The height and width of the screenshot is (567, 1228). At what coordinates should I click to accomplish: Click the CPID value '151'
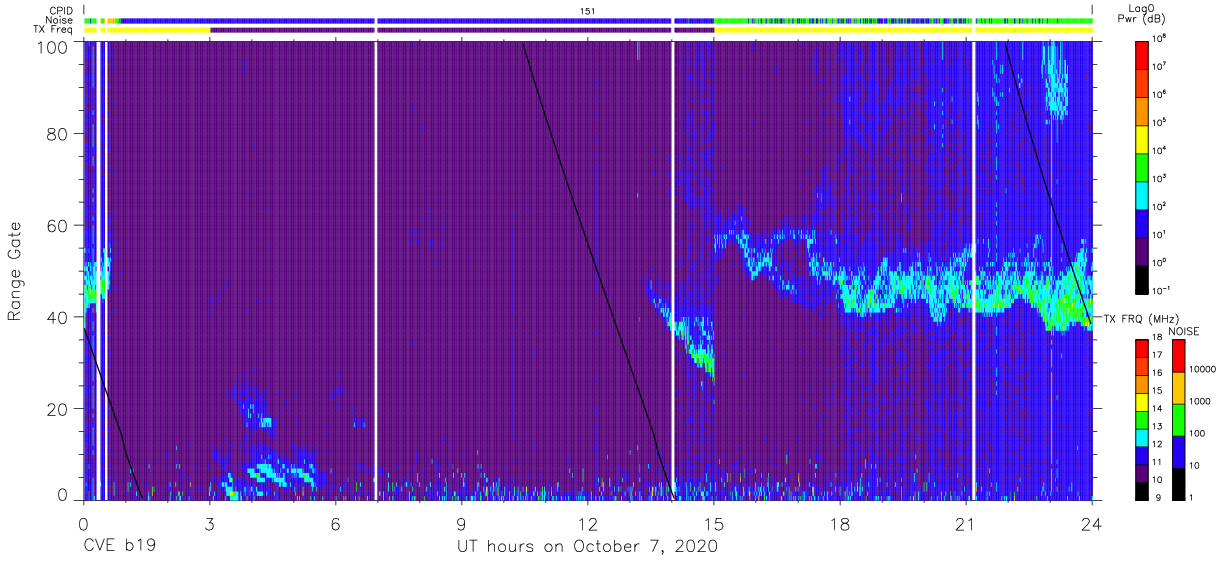pyautogui.click(x=588, y=10)
